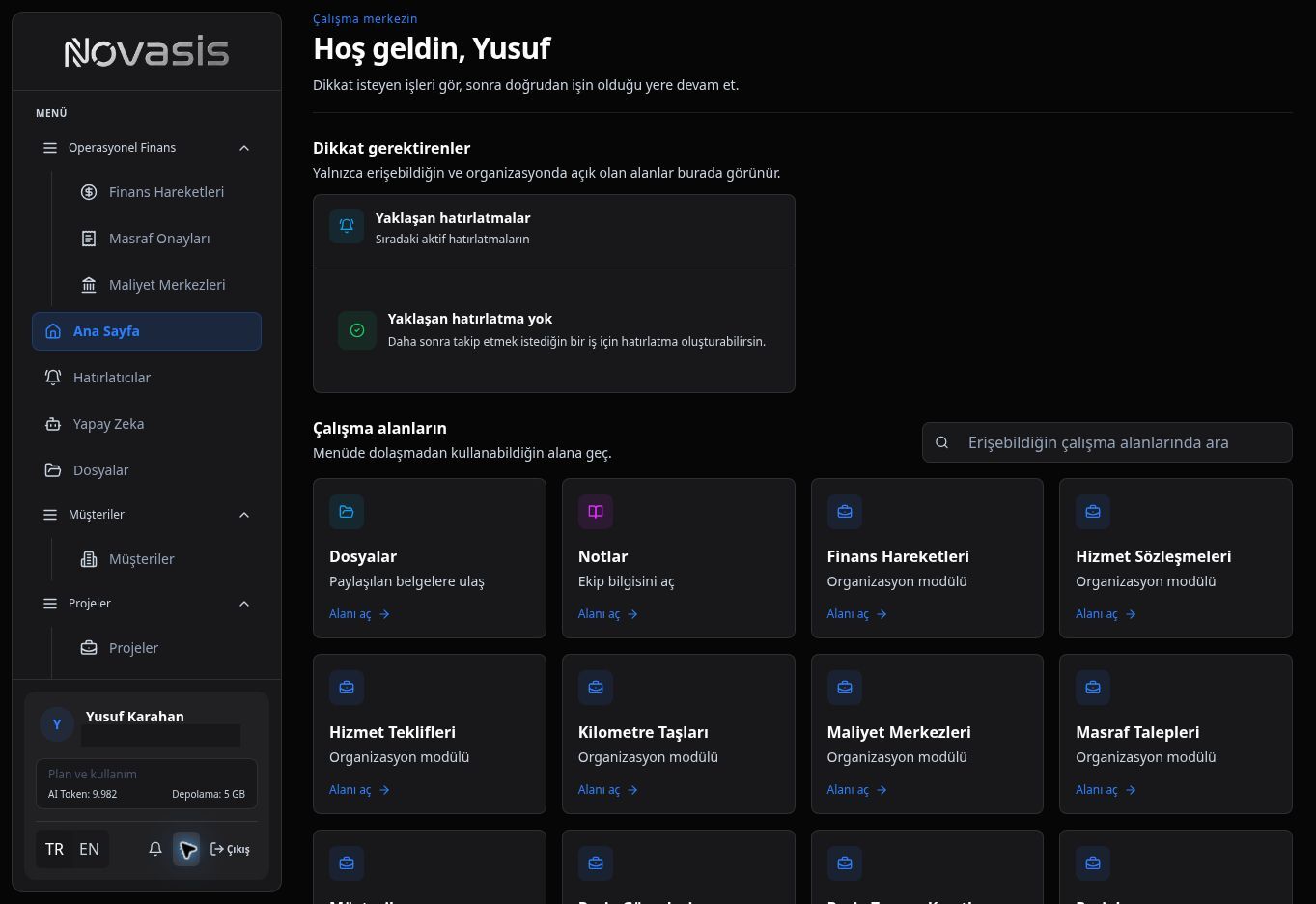
Task: Click the Y user avatar
Action: coord(57,724)
